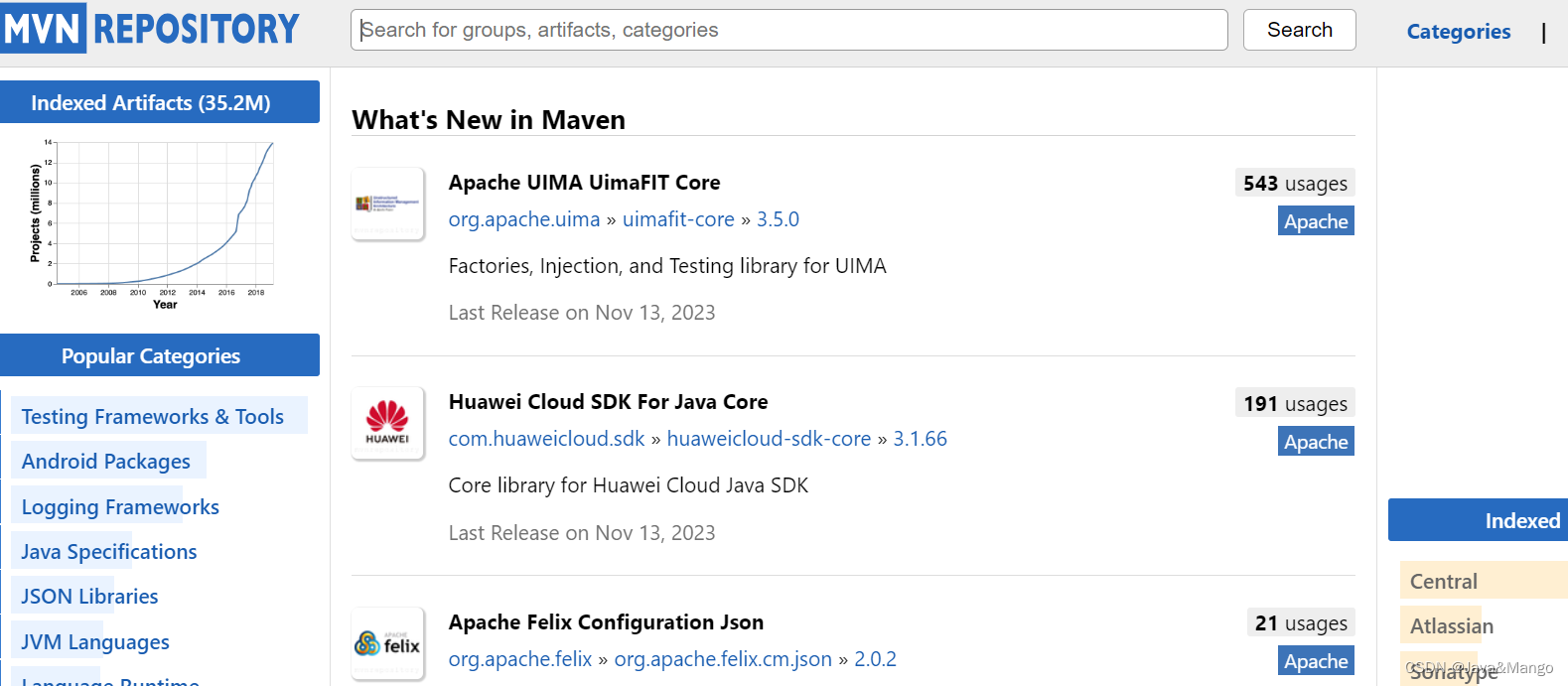Screen dimensions: 1568x686
Task: Click UimaFIT 'Last Release on Nov 13, 2023'
Action: pos(582,313)
